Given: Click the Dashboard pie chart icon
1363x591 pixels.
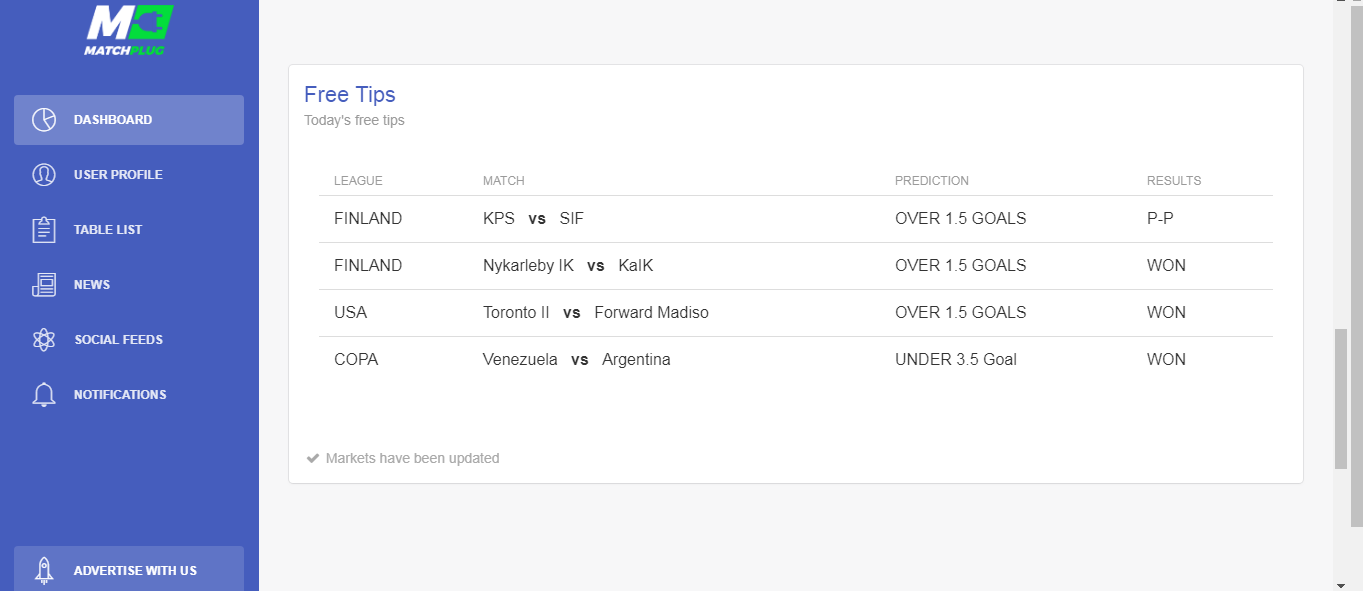Looking at the screenshot, I should click(x=44, y=120).
